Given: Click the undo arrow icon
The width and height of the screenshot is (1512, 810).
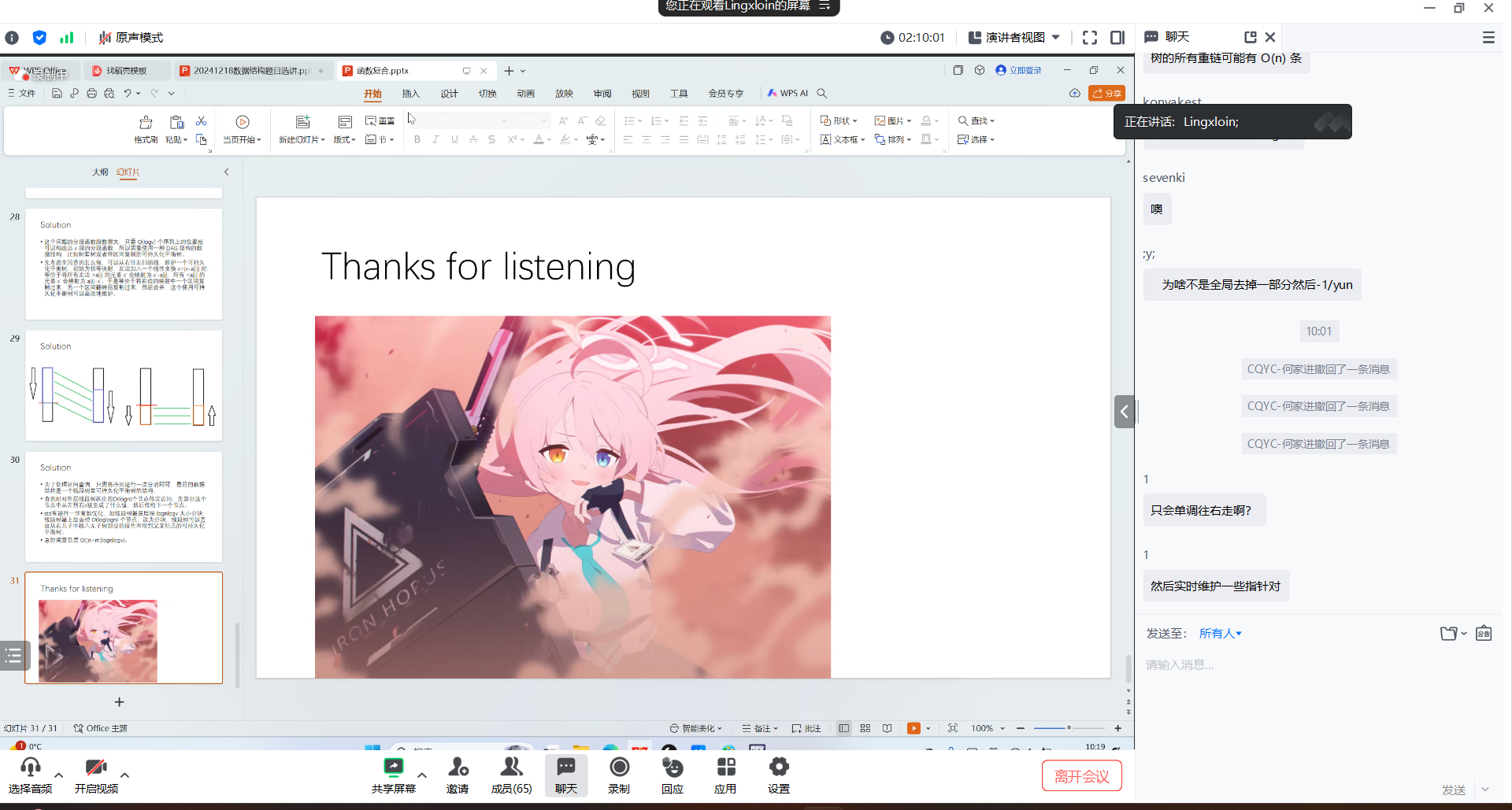Looking at the screenshot, I should click(x=128, y=93).
